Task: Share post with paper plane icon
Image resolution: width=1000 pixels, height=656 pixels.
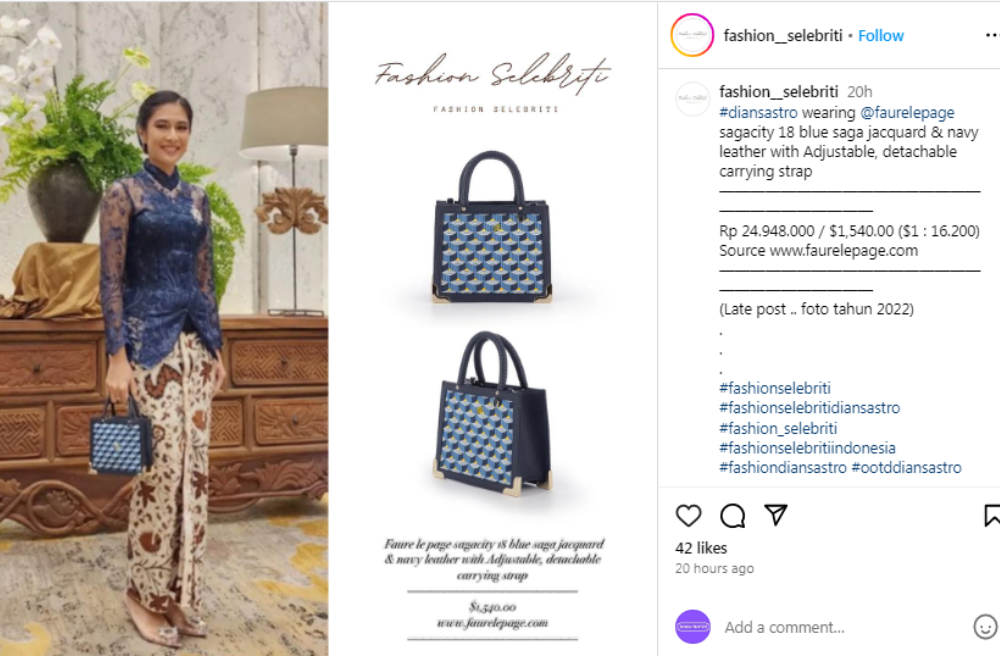Action: [776, 514]
